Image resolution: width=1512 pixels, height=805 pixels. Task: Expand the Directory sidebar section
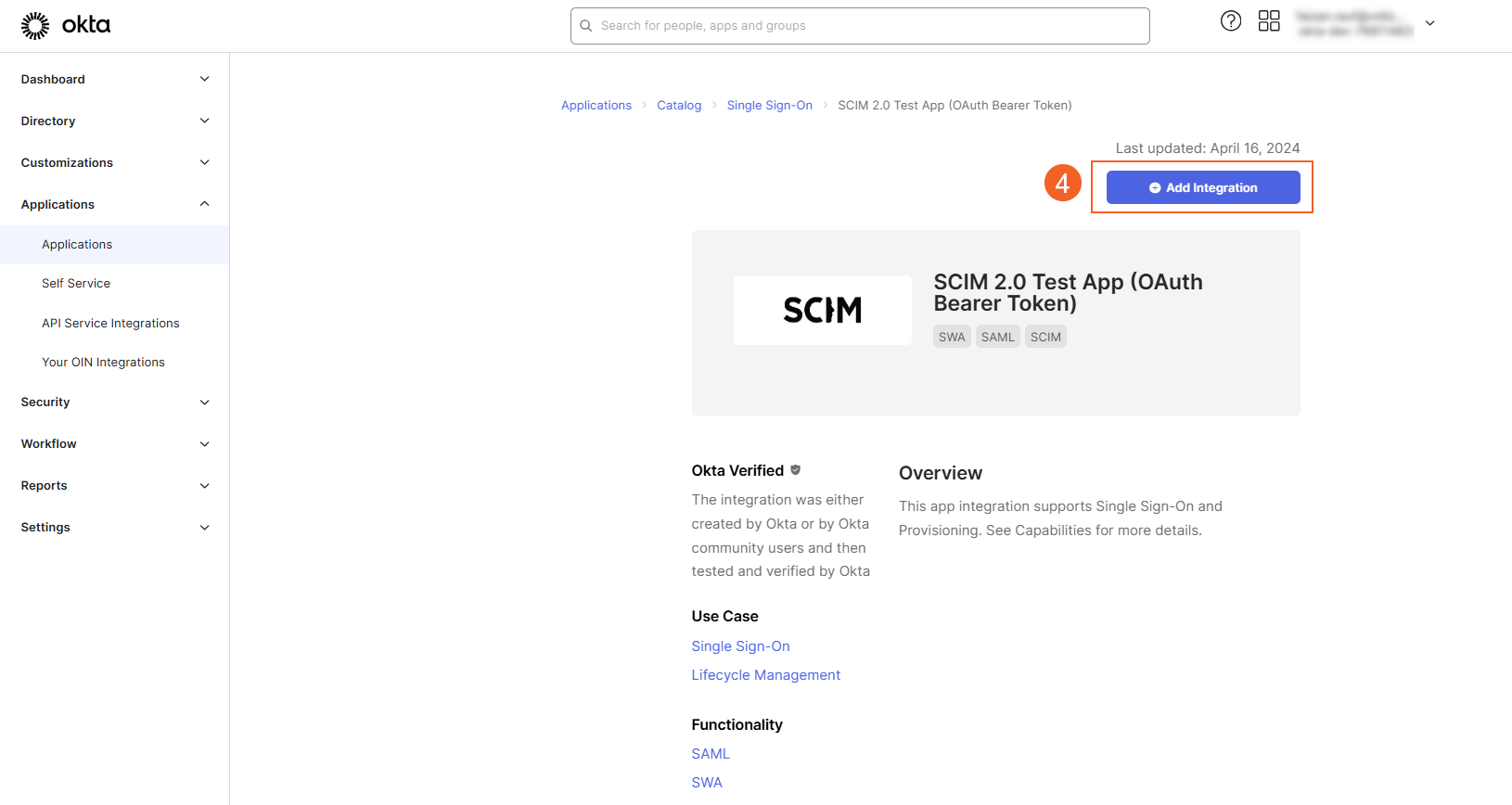(204, 121)
